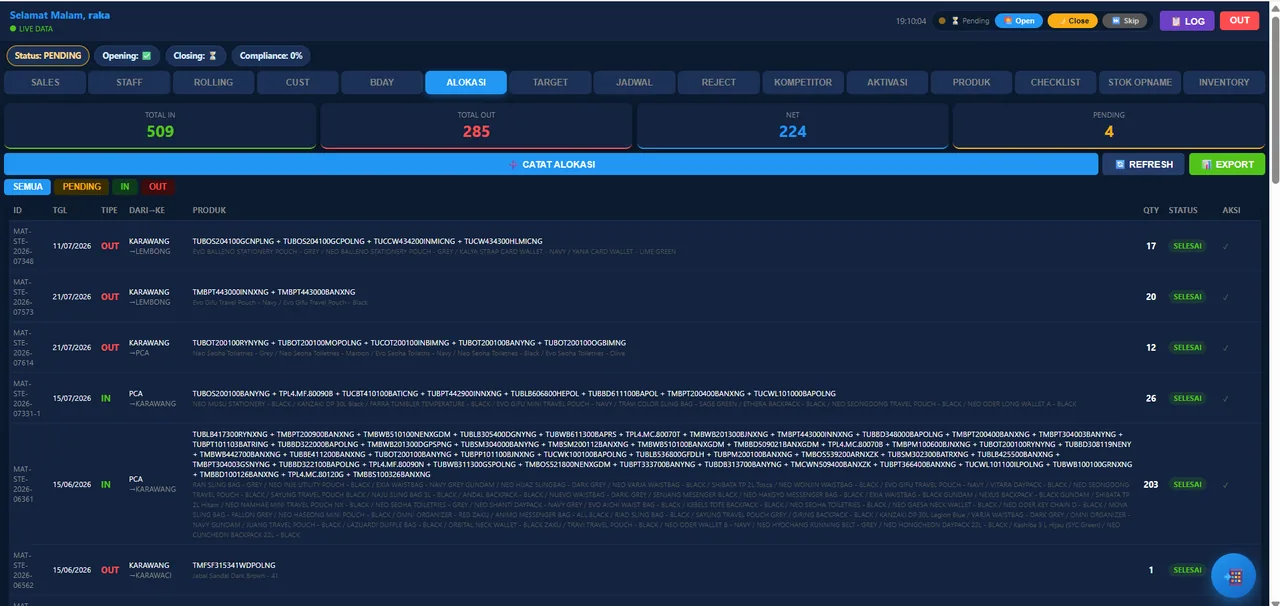Image resolution: width=1280 pixels, height=606 pixels.
Task: Click the floating calculator icon button
Action: 1234,576
